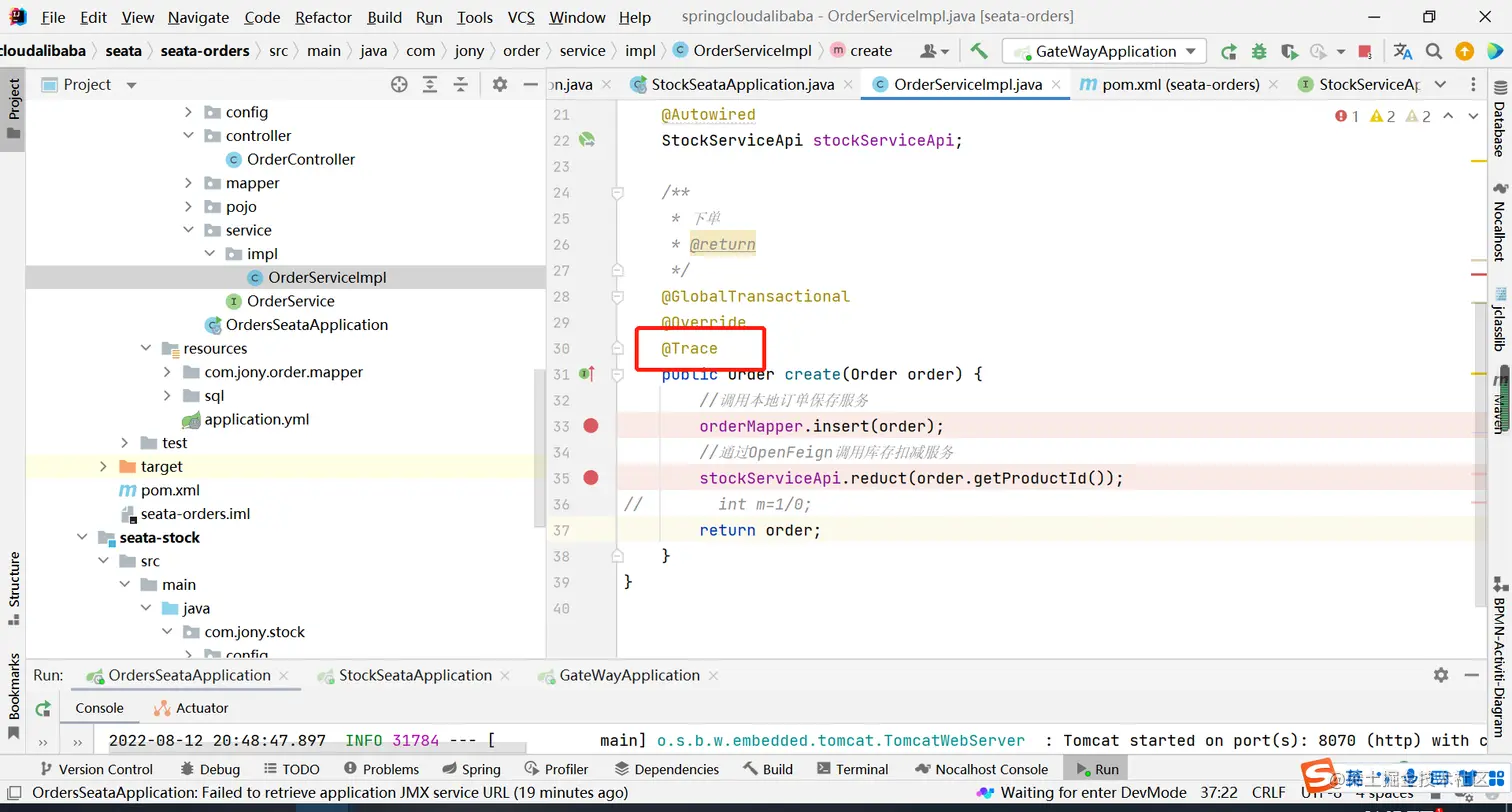Open the Problems tool window

click(x=381, y=769)
